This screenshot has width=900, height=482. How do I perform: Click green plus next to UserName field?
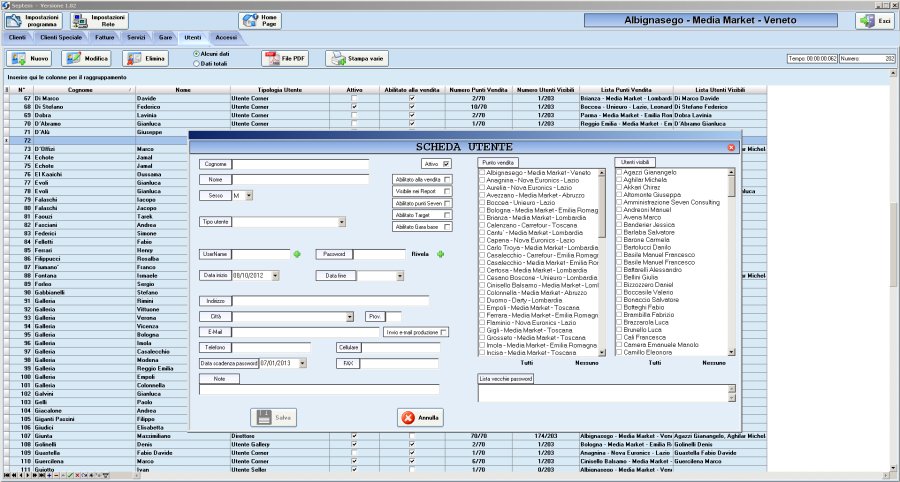pyautogui.click(x=296, y=255)
